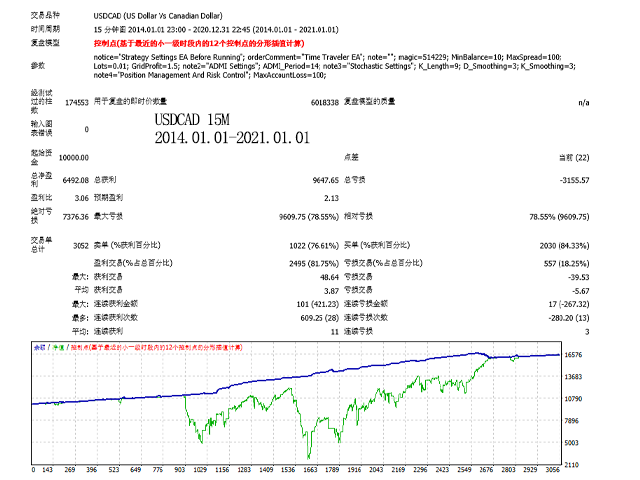The image size is (640, 480).
Task: Select the gross profit value "9647.65"
Action: (326, 180)
